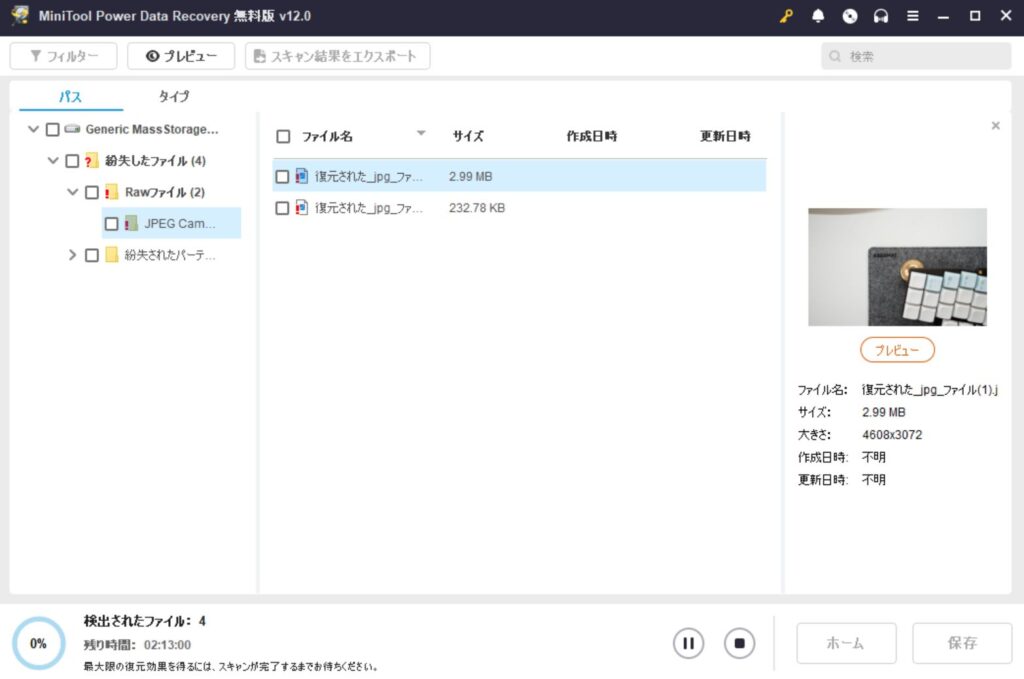Check the 紛失したファイル (4) checkbox

tap(72, 161)
